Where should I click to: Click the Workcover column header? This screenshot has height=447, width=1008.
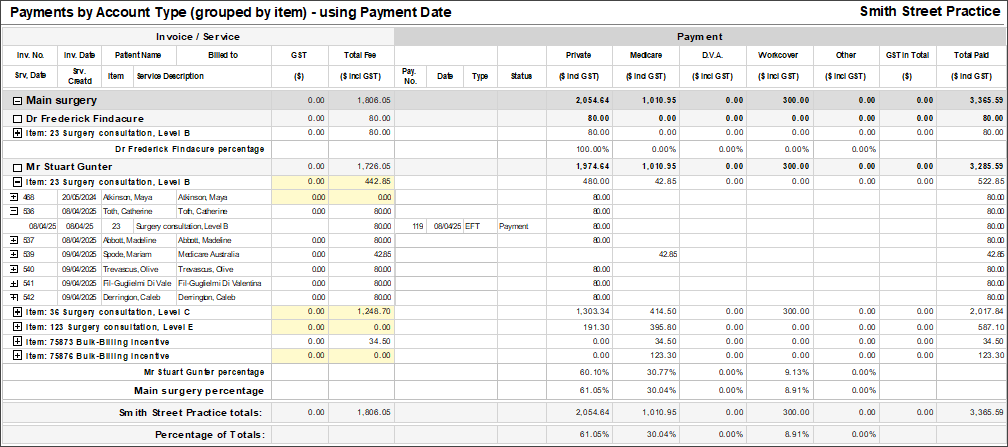778,54
